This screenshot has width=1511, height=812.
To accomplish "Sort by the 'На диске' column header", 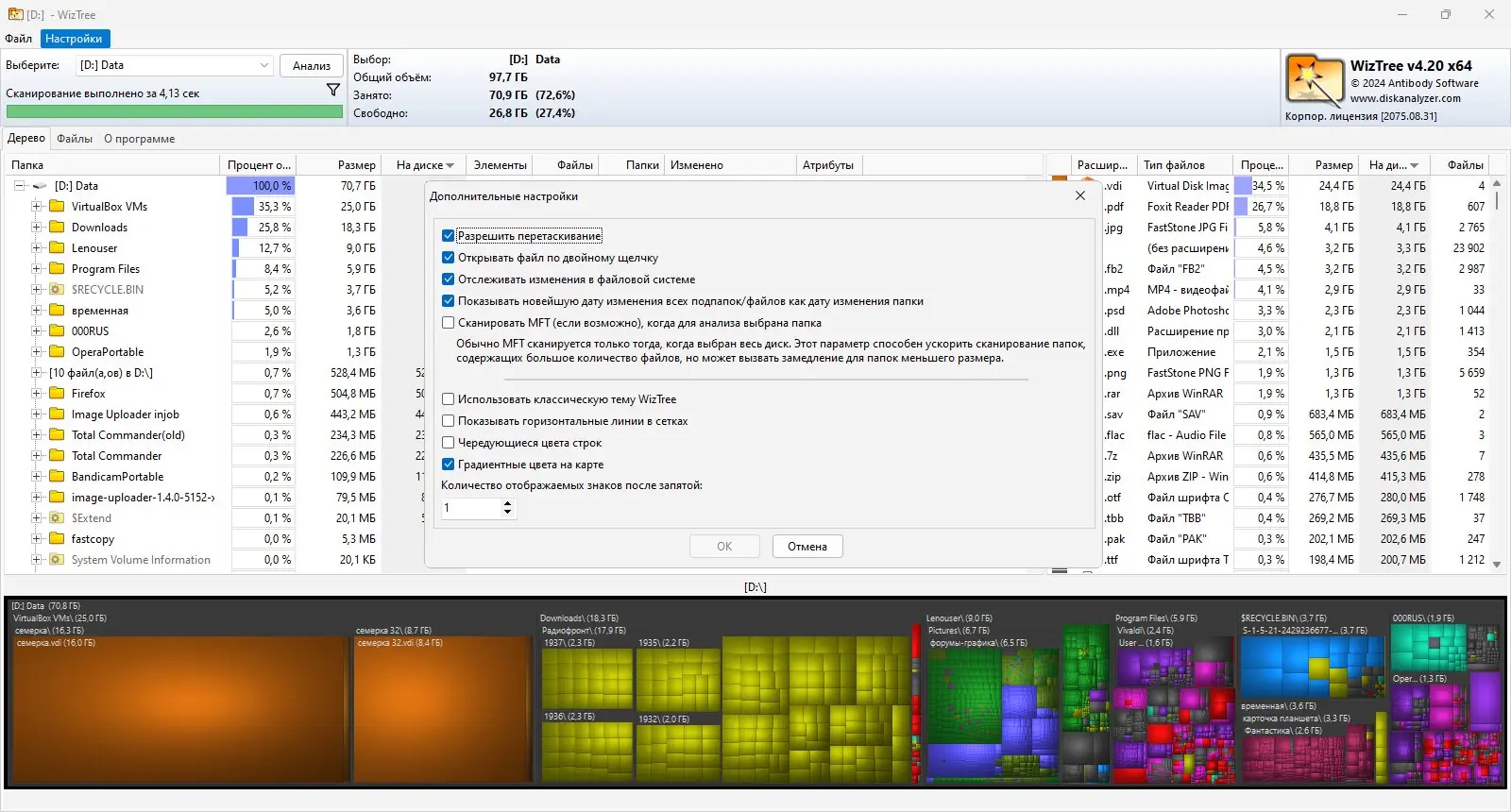I will point(425,165).
